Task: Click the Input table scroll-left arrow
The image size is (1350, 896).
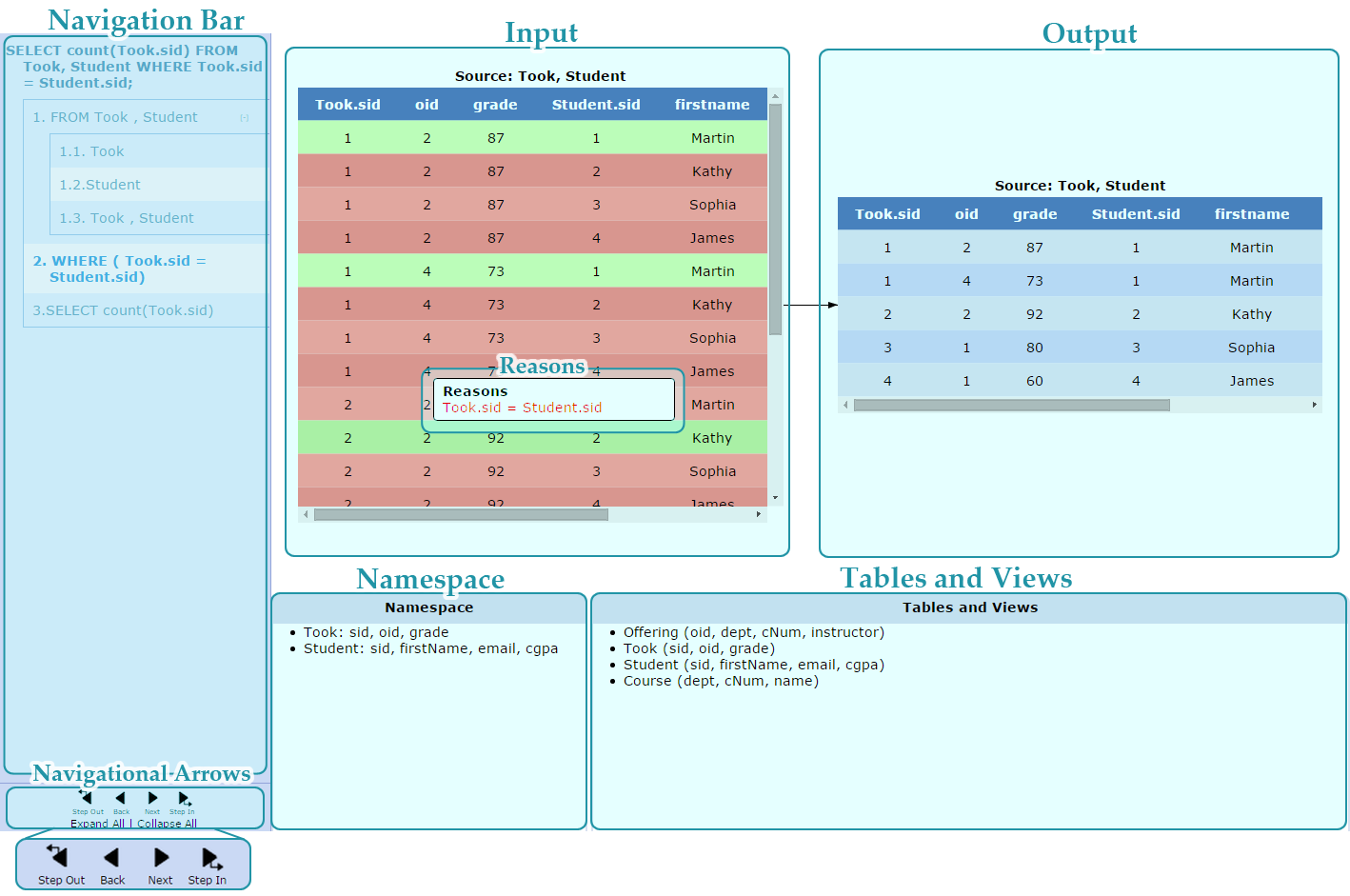Action: click(x=306, y=514)
